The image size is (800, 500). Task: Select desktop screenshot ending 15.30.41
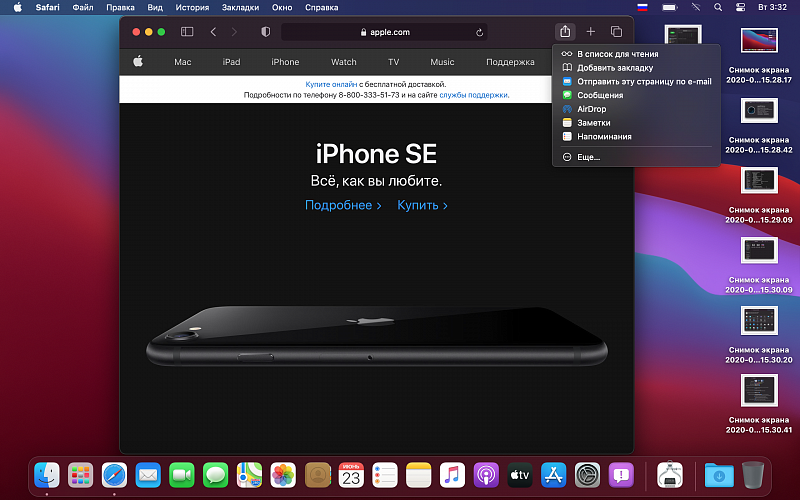click(x=759, y=404)
